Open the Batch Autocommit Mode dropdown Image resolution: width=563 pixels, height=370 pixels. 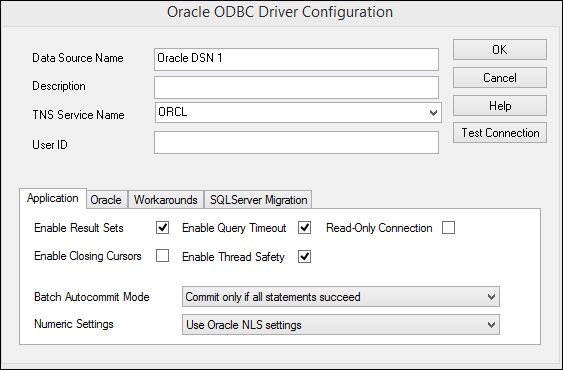click(x=341, y=297)
